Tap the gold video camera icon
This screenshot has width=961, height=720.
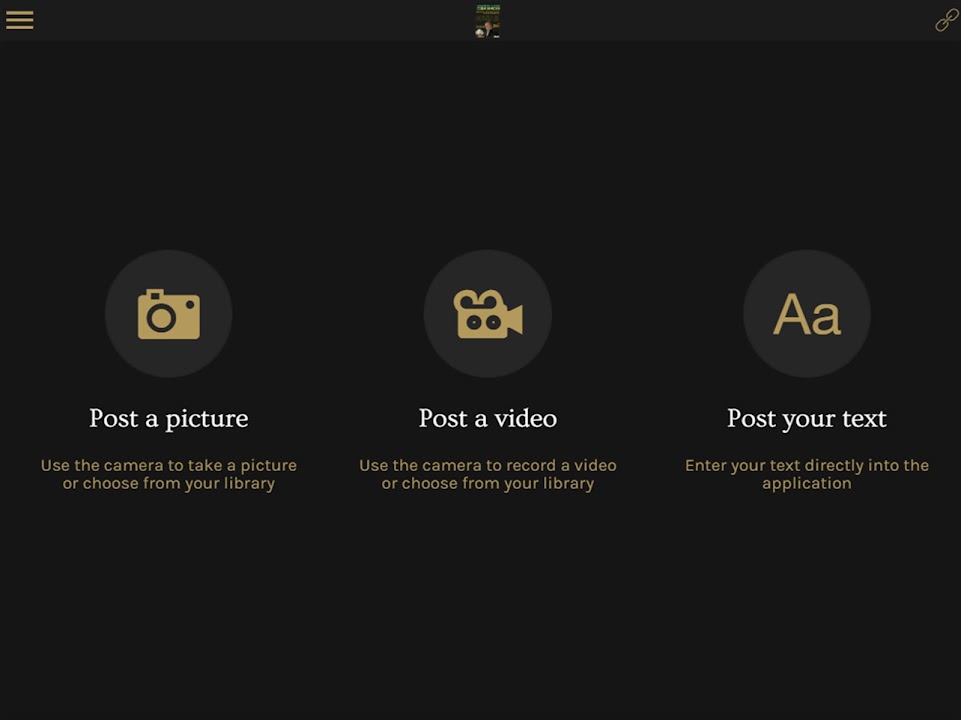tap(488, 314)
